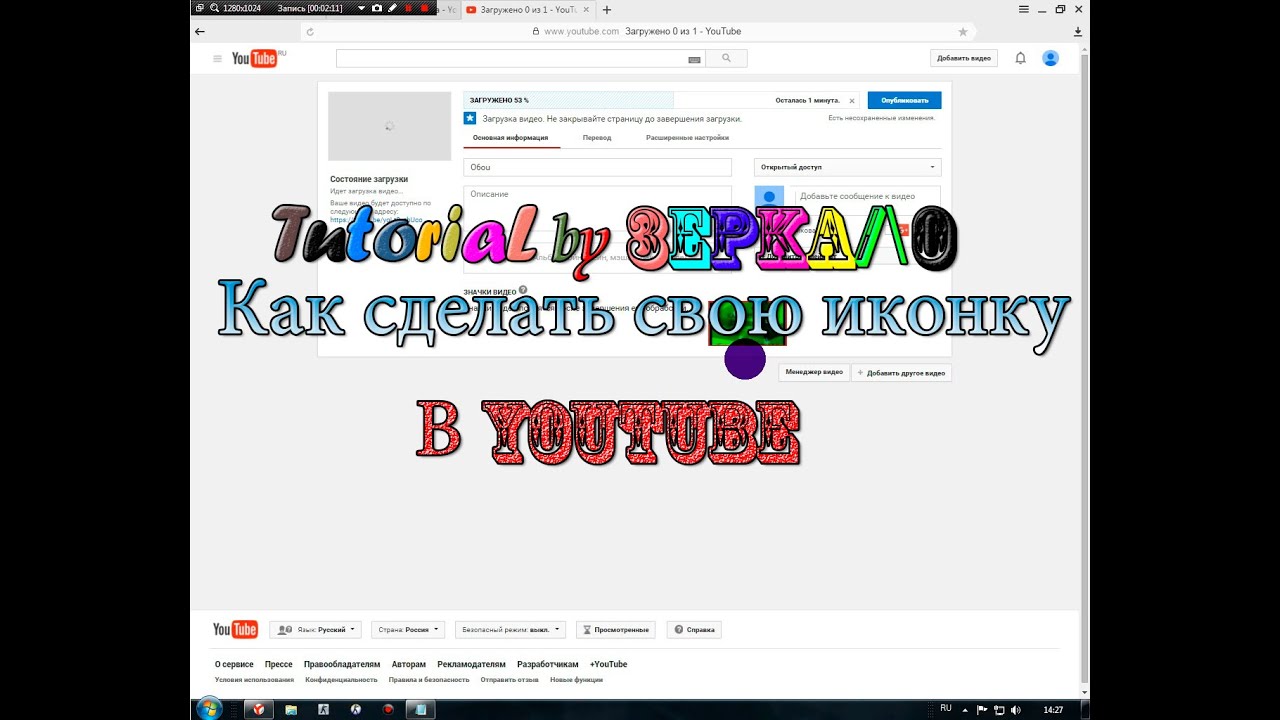Click the upload progress bar Загружено 53 %
Screen dimensions: 1280x720
661,100
